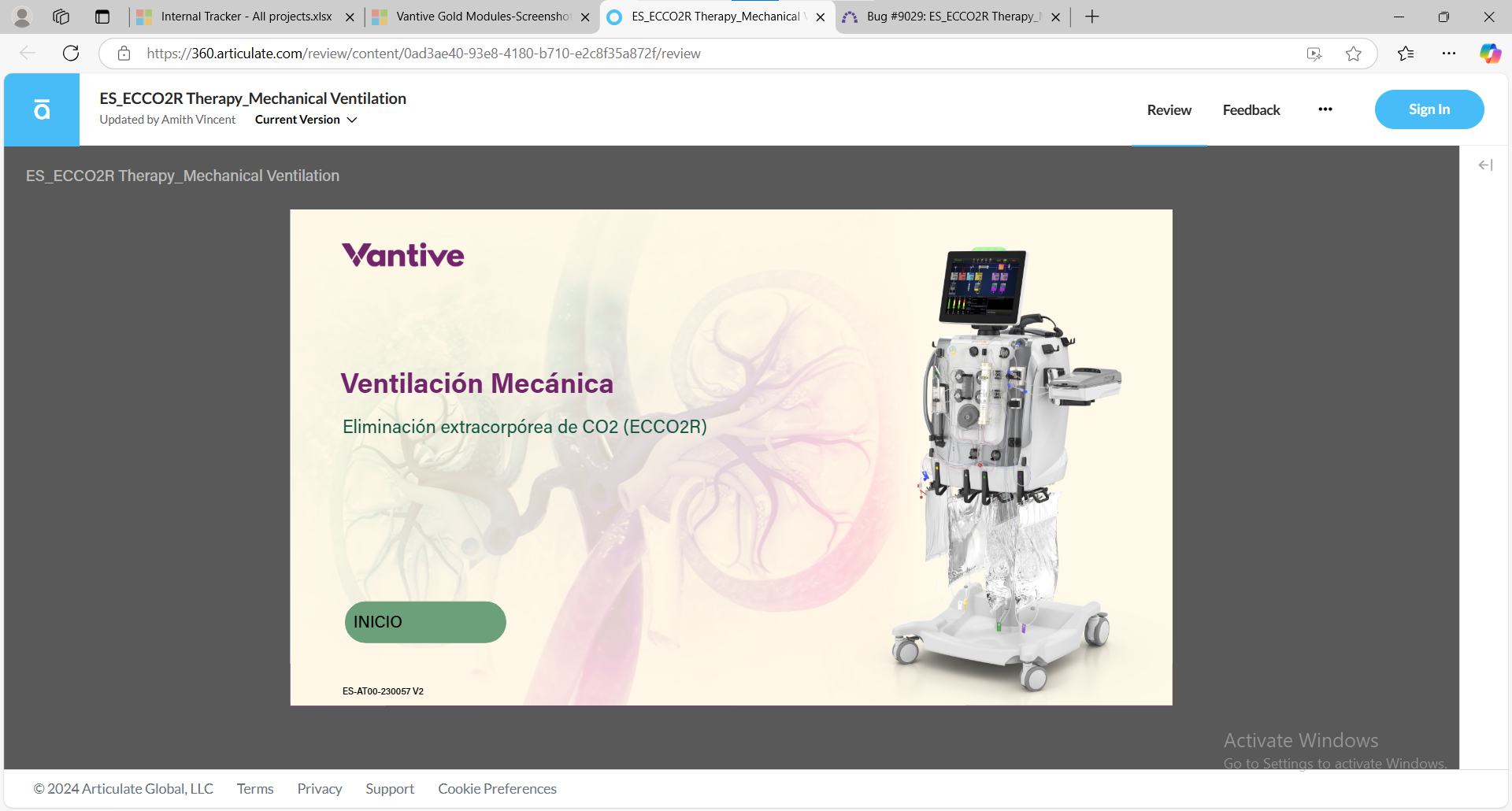
Task: Open the Review tab
Action: (x=1169, y=110)
